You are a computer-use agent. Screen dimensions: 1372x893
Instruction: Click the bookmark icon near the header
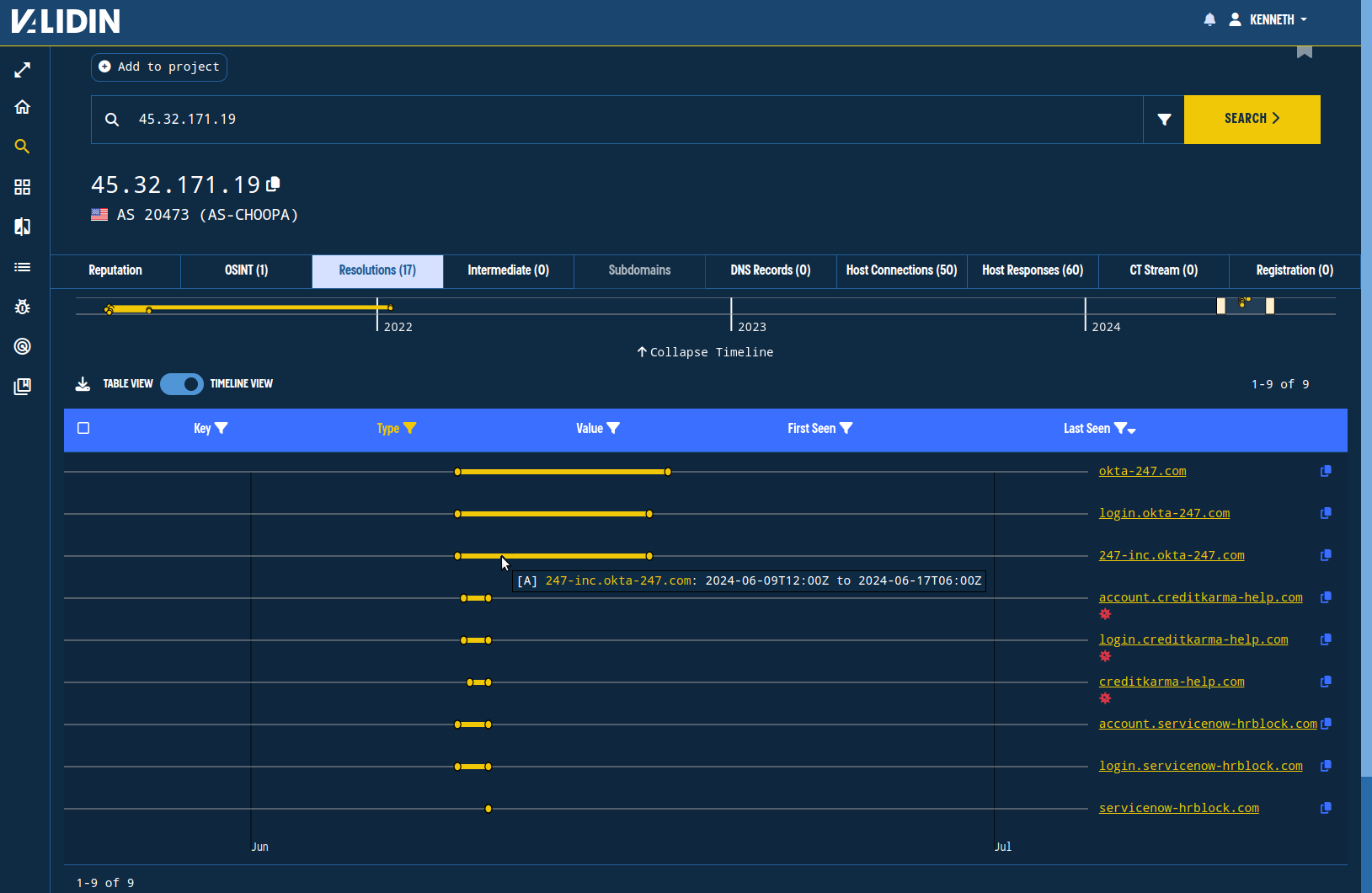click(x=1305, y=52)
